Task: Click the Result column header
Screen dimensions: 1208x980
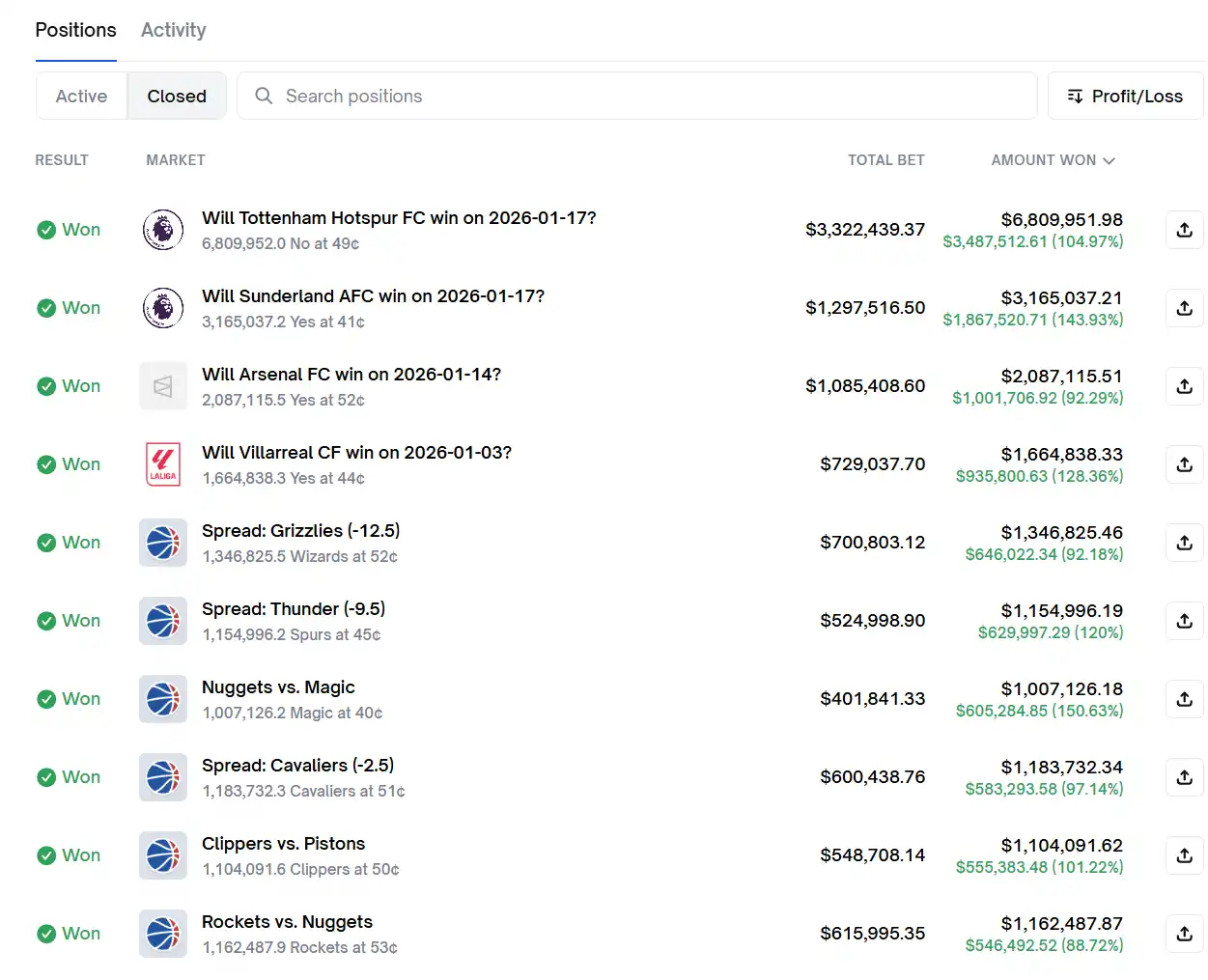Action: pos(62,160)
